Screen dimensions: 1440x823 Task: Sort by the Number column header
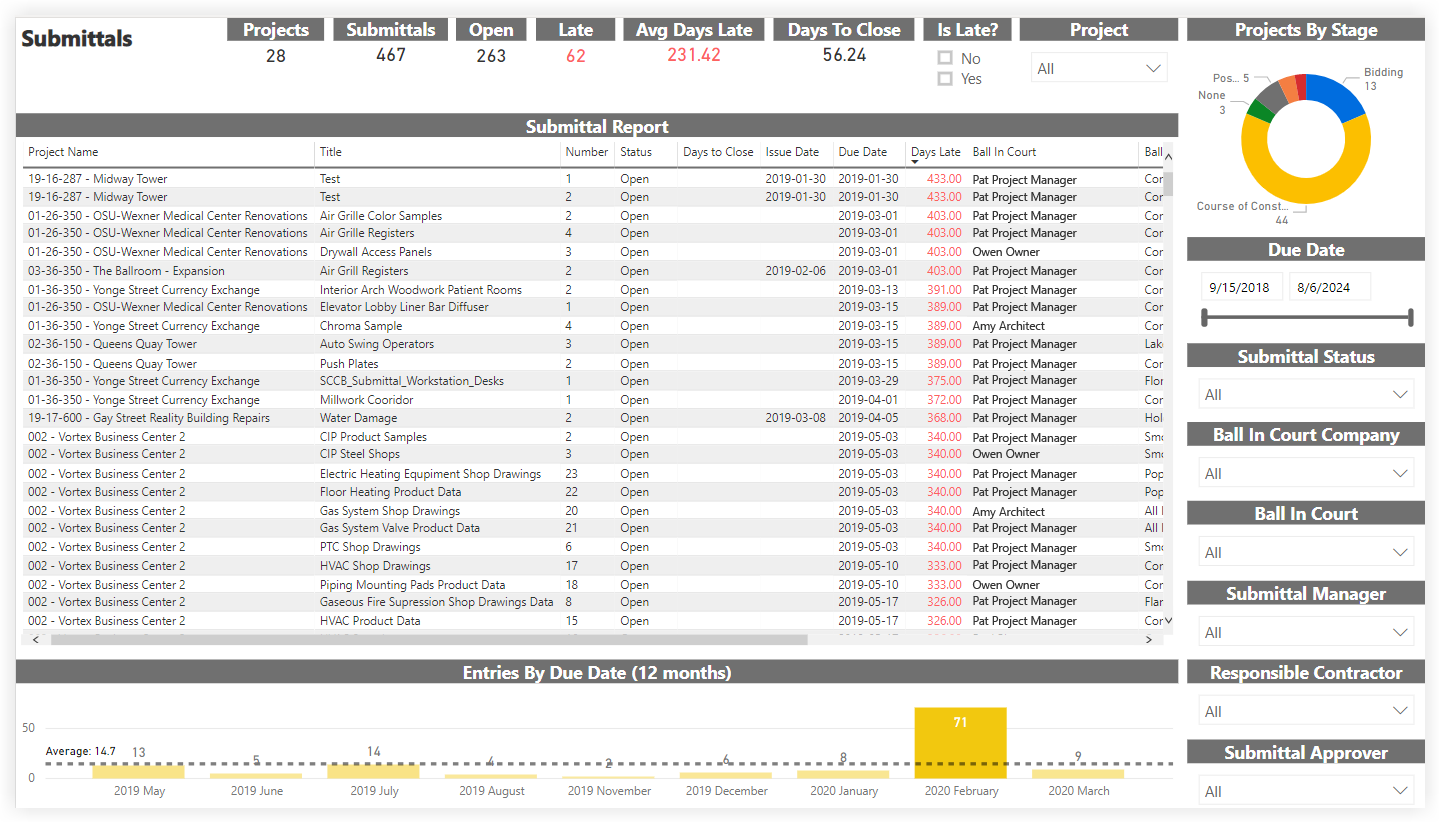[x=586, y=152]
